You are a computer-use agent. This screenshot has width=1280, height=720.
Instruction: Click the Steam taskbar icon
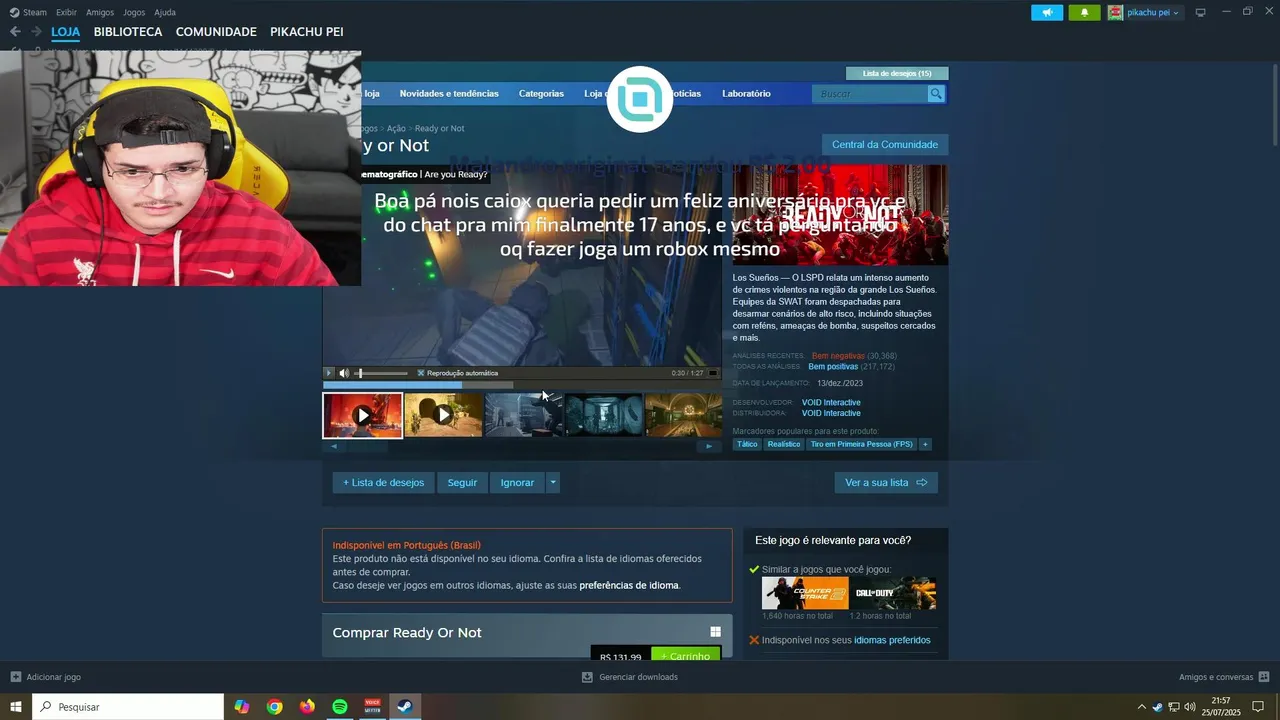click(405, 707)
